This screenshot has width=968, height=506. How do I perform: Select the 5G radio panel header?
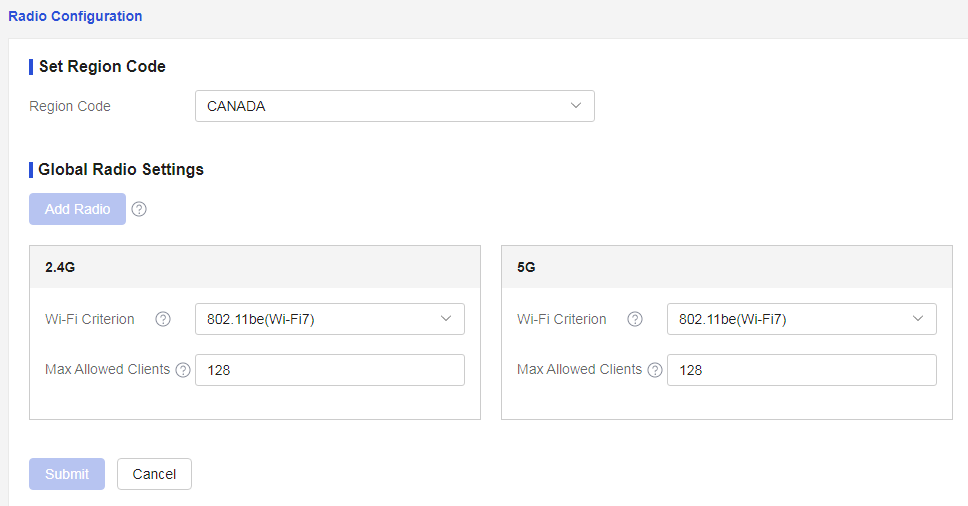pos(727,267)
